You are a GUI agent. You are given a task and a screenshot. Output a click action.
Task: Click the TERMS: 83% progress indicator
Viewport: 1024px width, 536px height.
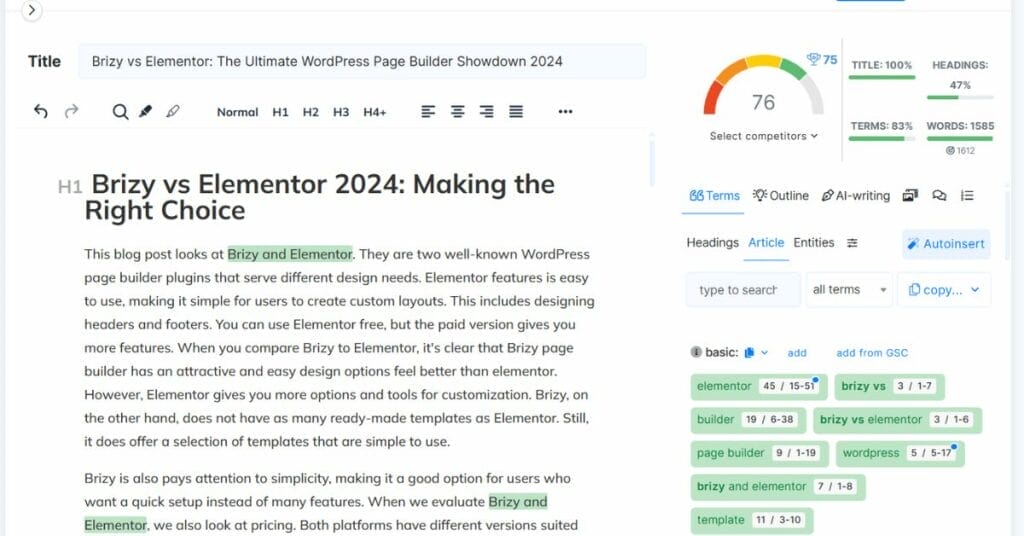[882, 130]
